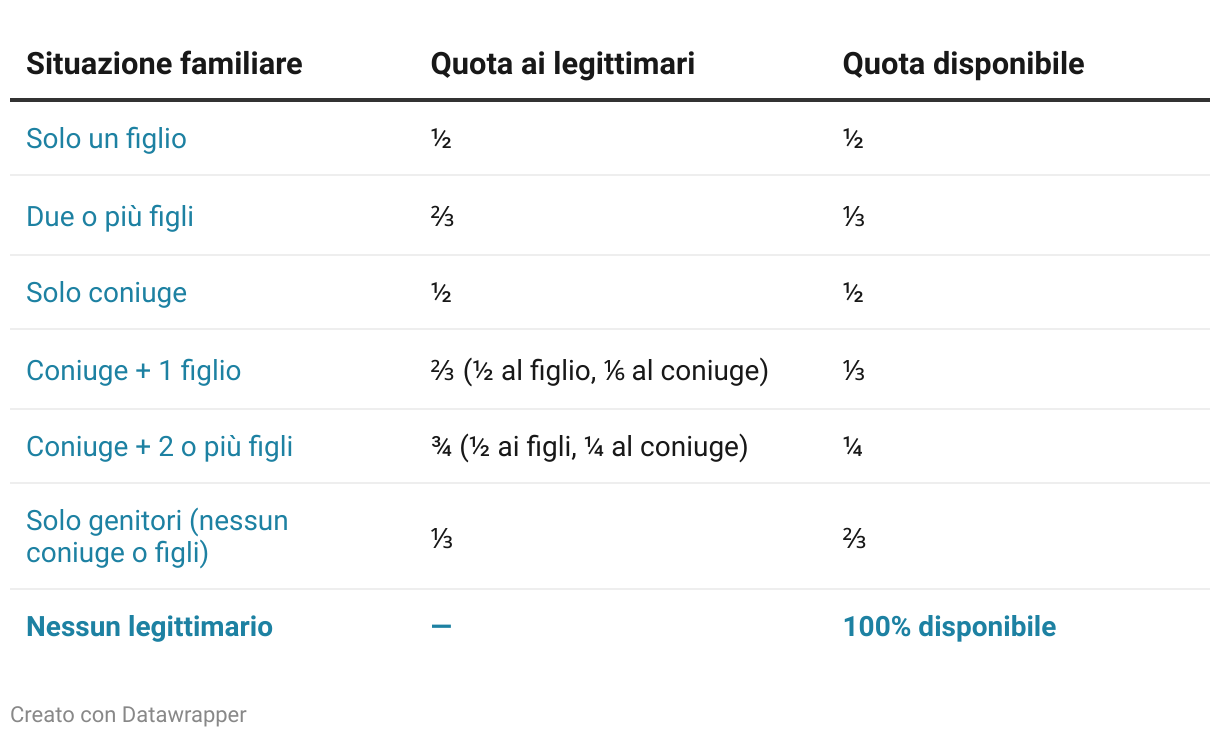Click the '⅔ (½ al figlio, ⅙ al coniuge)' cell

click(599, 370)
